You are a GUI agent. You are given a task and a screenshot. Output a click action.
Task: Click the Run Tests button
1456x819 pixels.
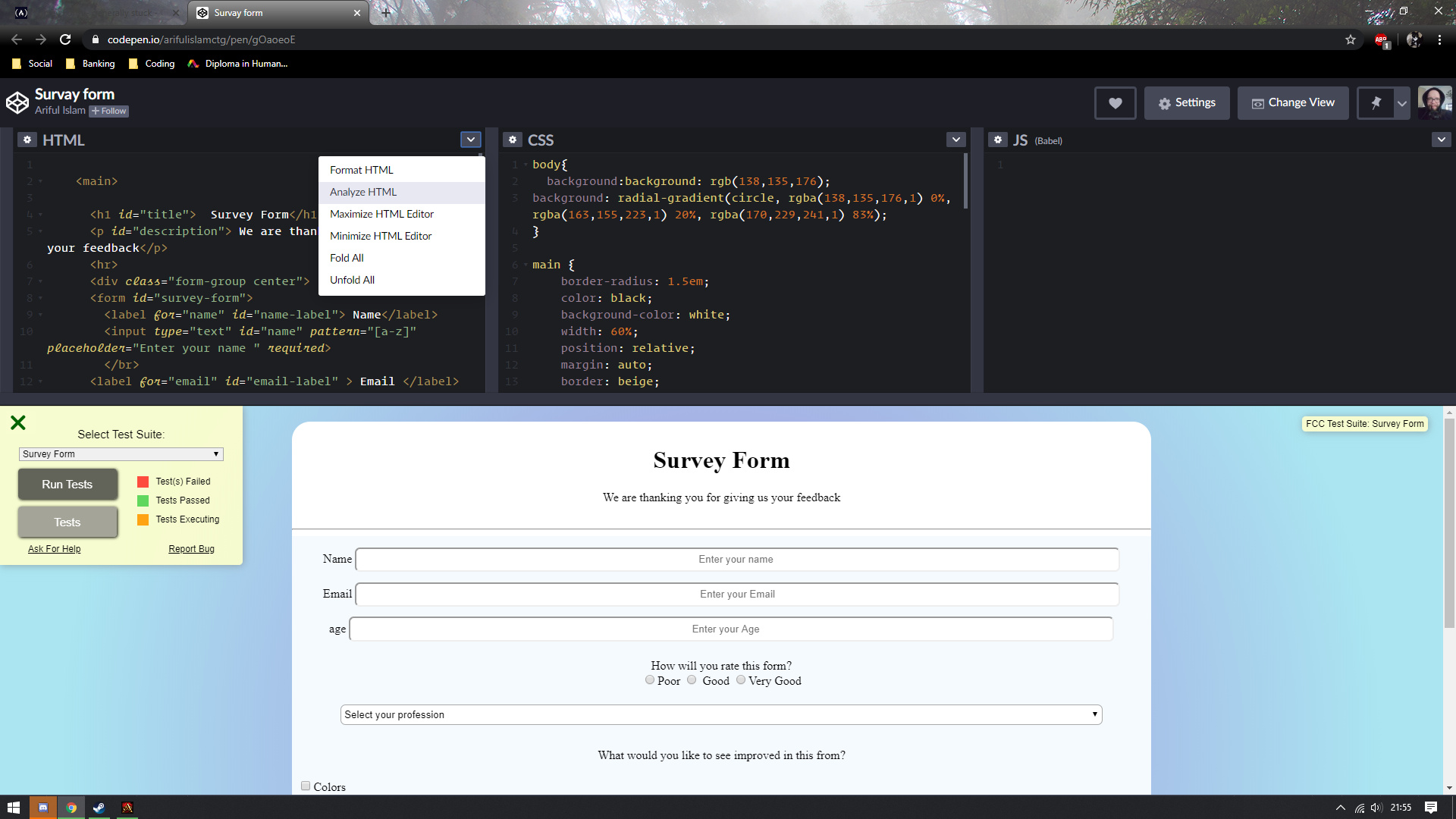click(x=67, y=484)
